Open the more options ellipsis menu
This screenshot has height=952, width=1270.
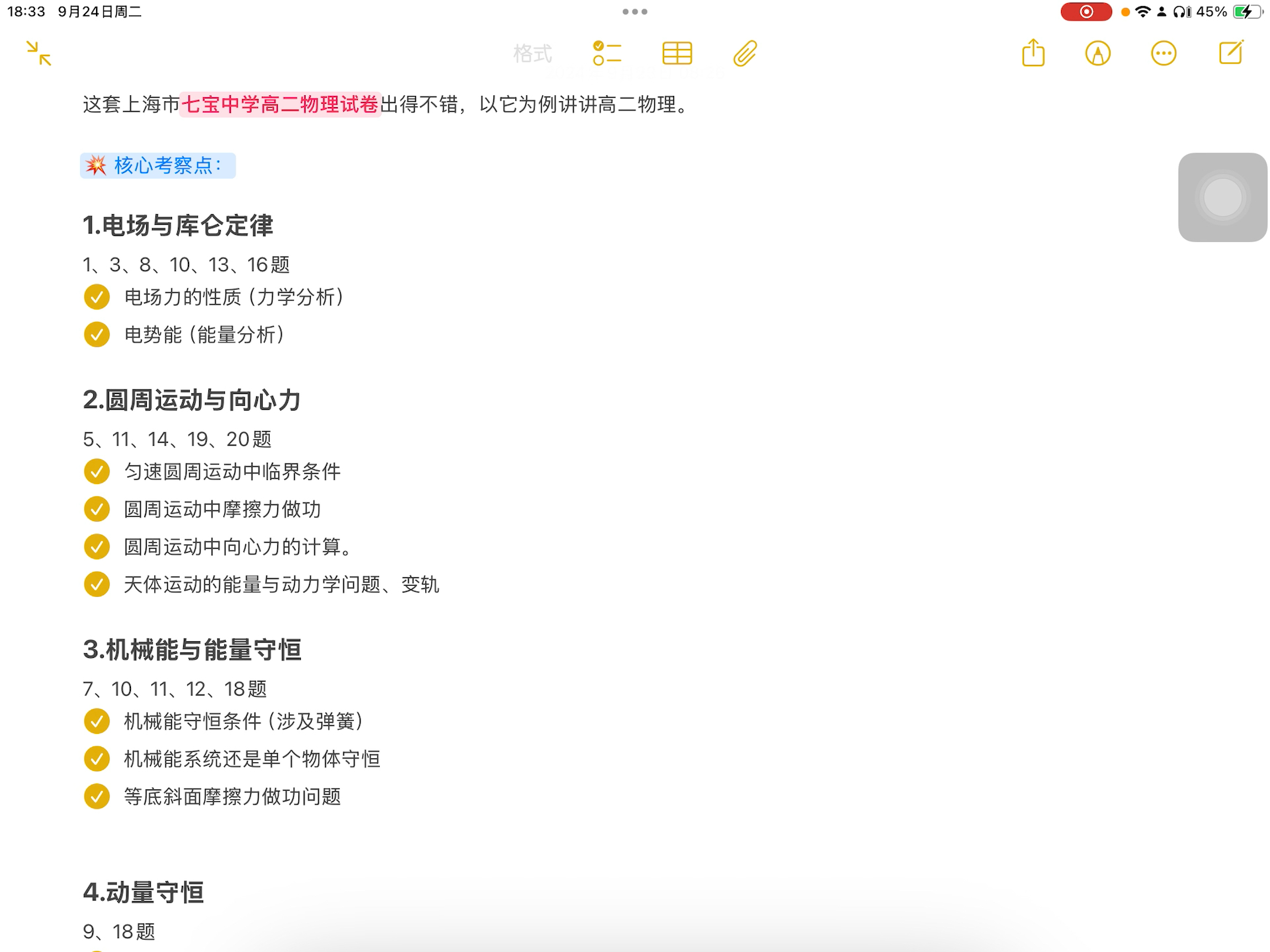1164,54
